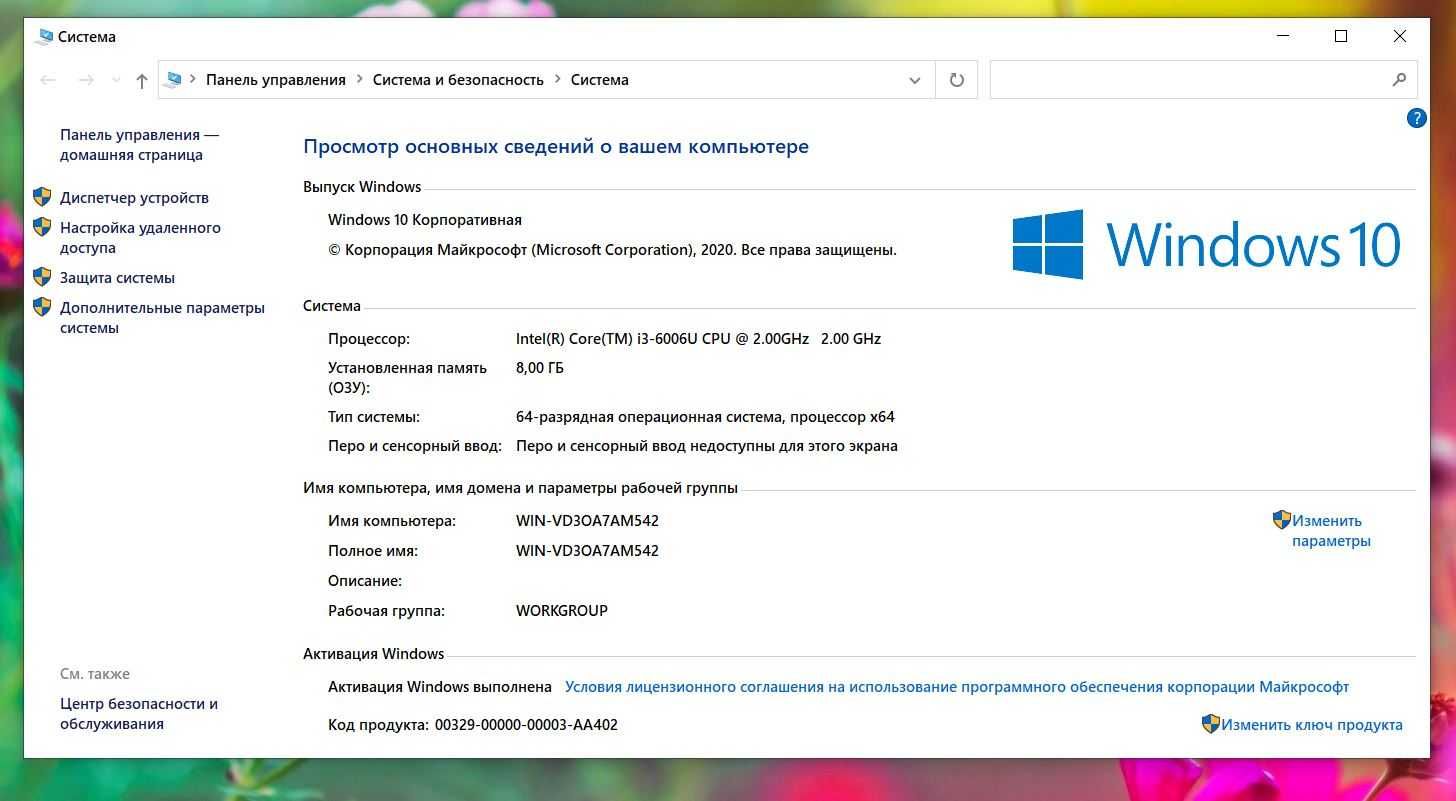Click shield icon beside Защита системы
Screen dimensions: 1456x801
click(x=42, y=277)
